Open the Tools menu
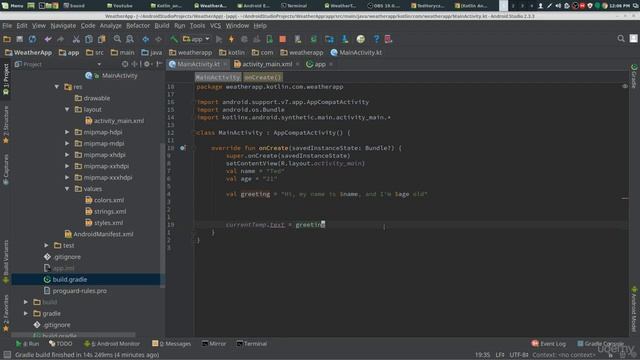This screenshot has width=640, height=360. [x=198, y=26]
